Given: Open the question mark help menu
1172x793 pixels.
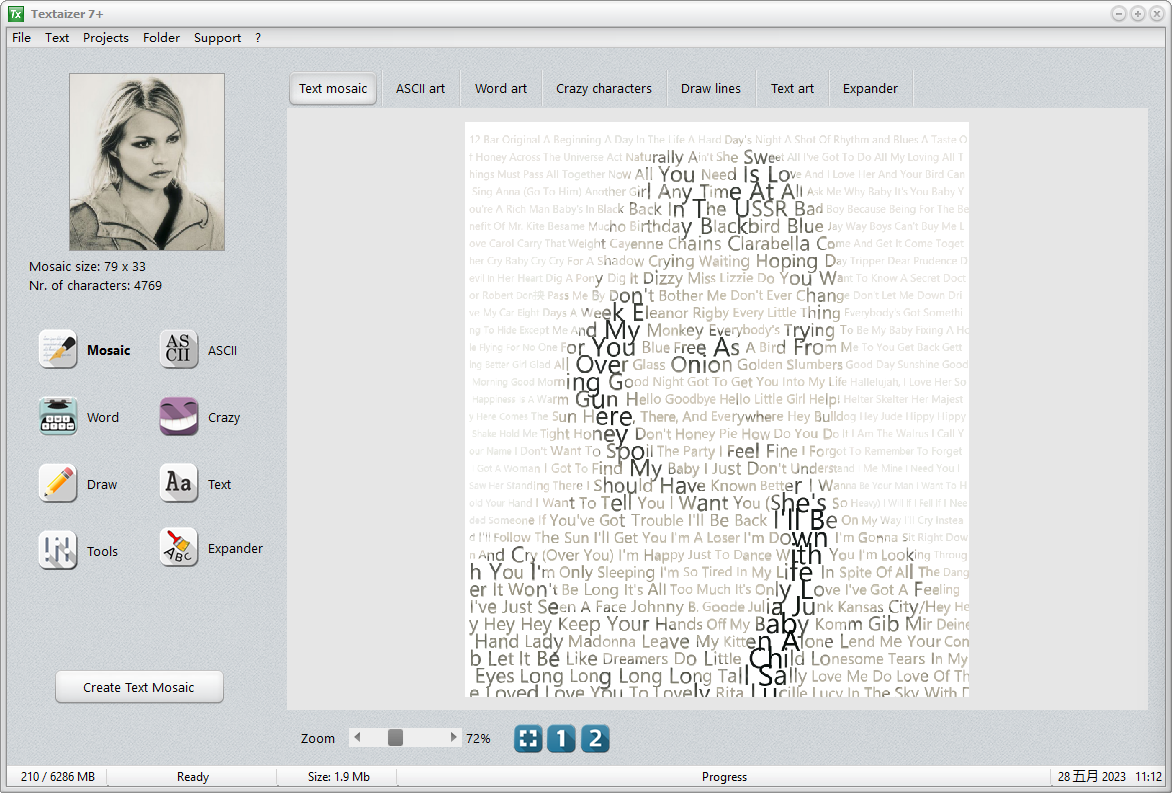Looking at the screenshot, I should pyautogui.click(x=258, y=37).
